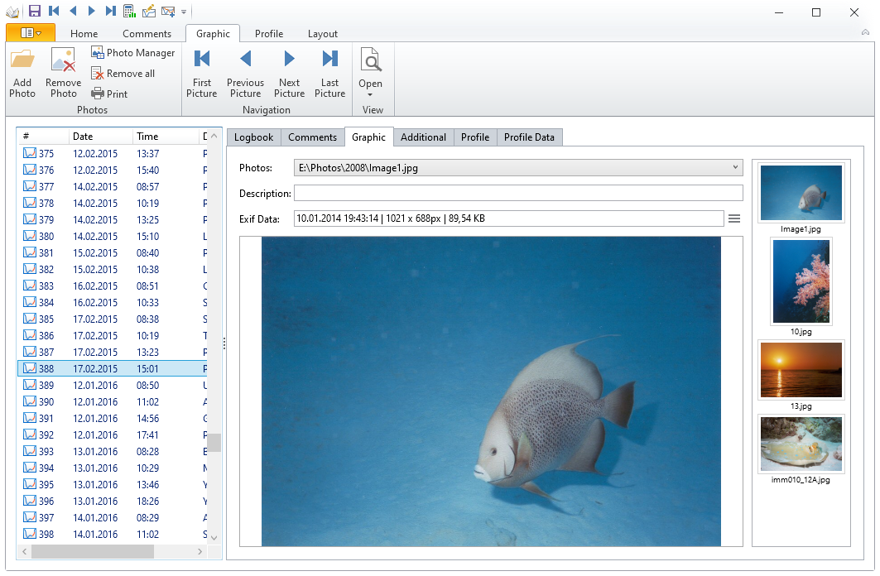880x576 pixels.
Task: Expand the Open view dropdown
Action: 370,94
